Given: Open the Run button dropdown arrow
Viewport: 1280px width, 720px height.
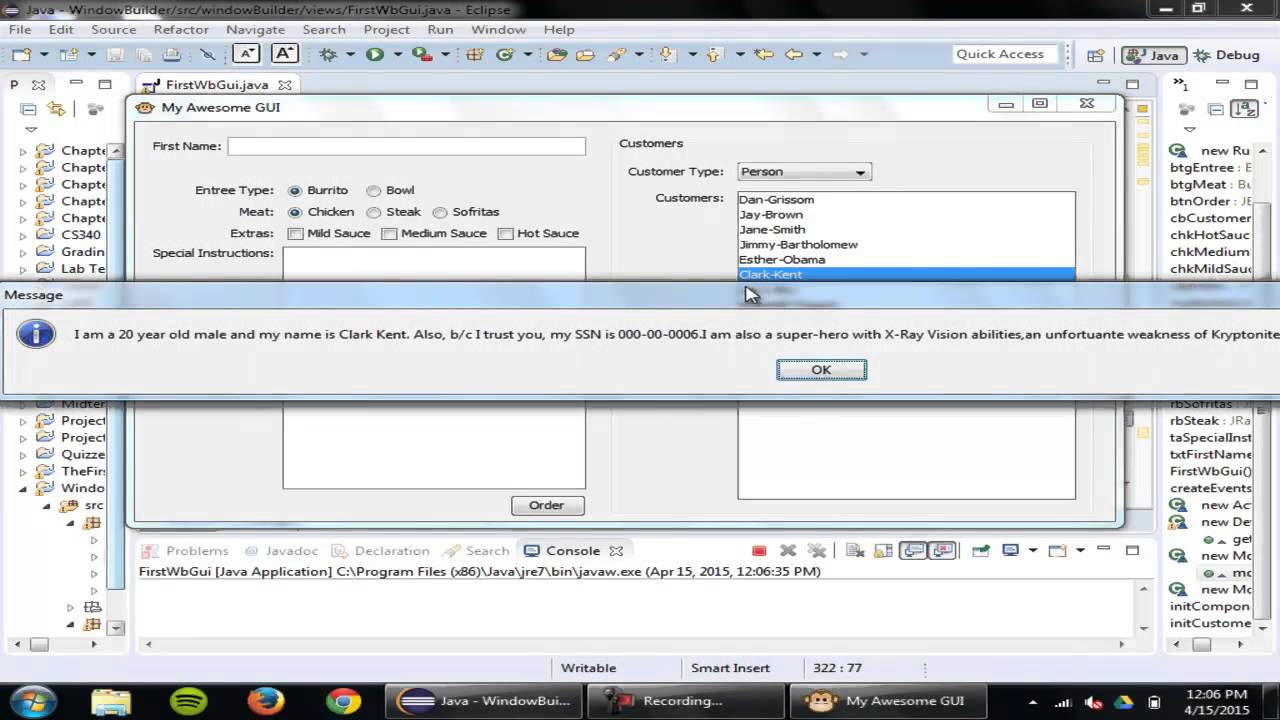Looking at the screenshot, I should coord(397,55).
